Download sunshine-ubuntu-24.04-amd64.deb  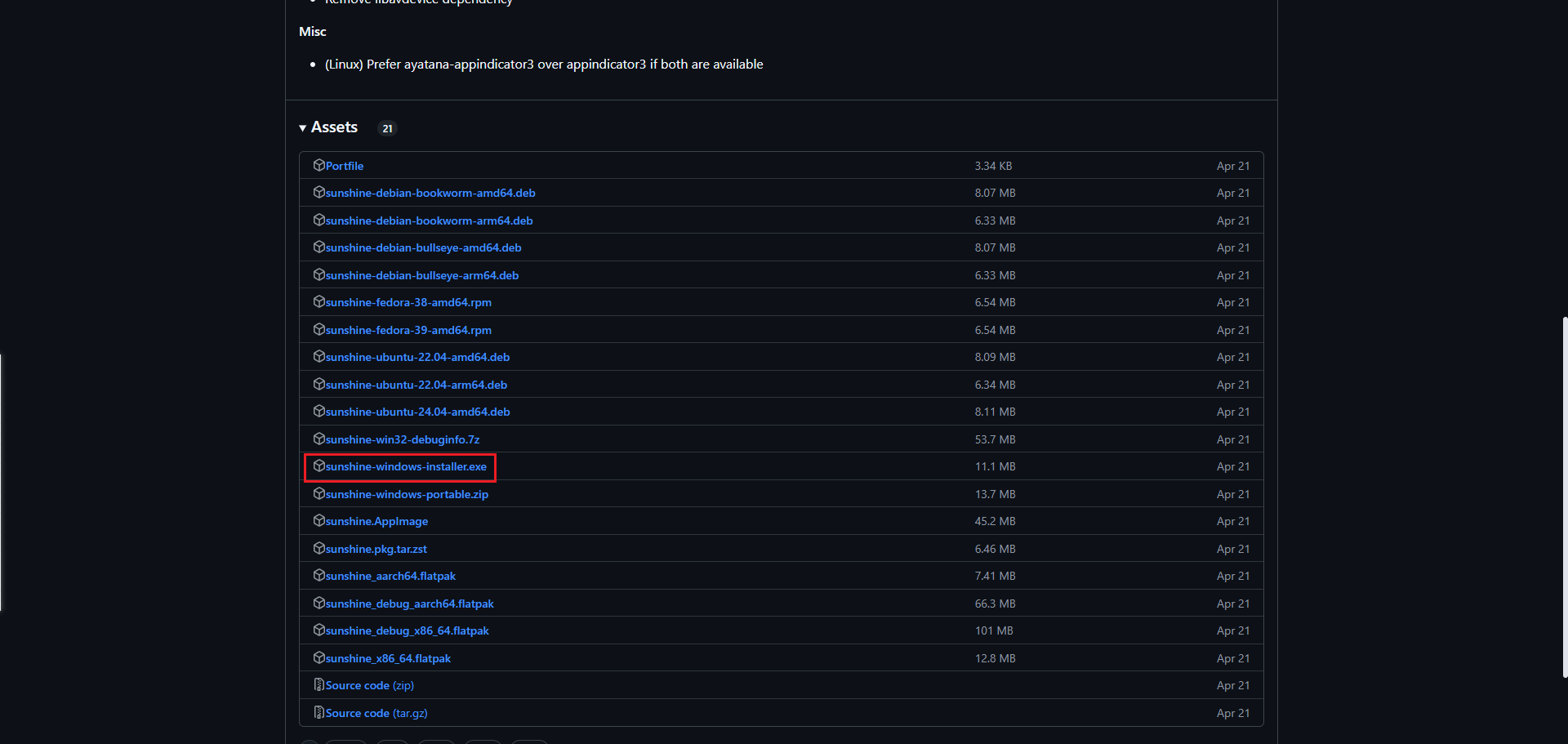(418, 412)
